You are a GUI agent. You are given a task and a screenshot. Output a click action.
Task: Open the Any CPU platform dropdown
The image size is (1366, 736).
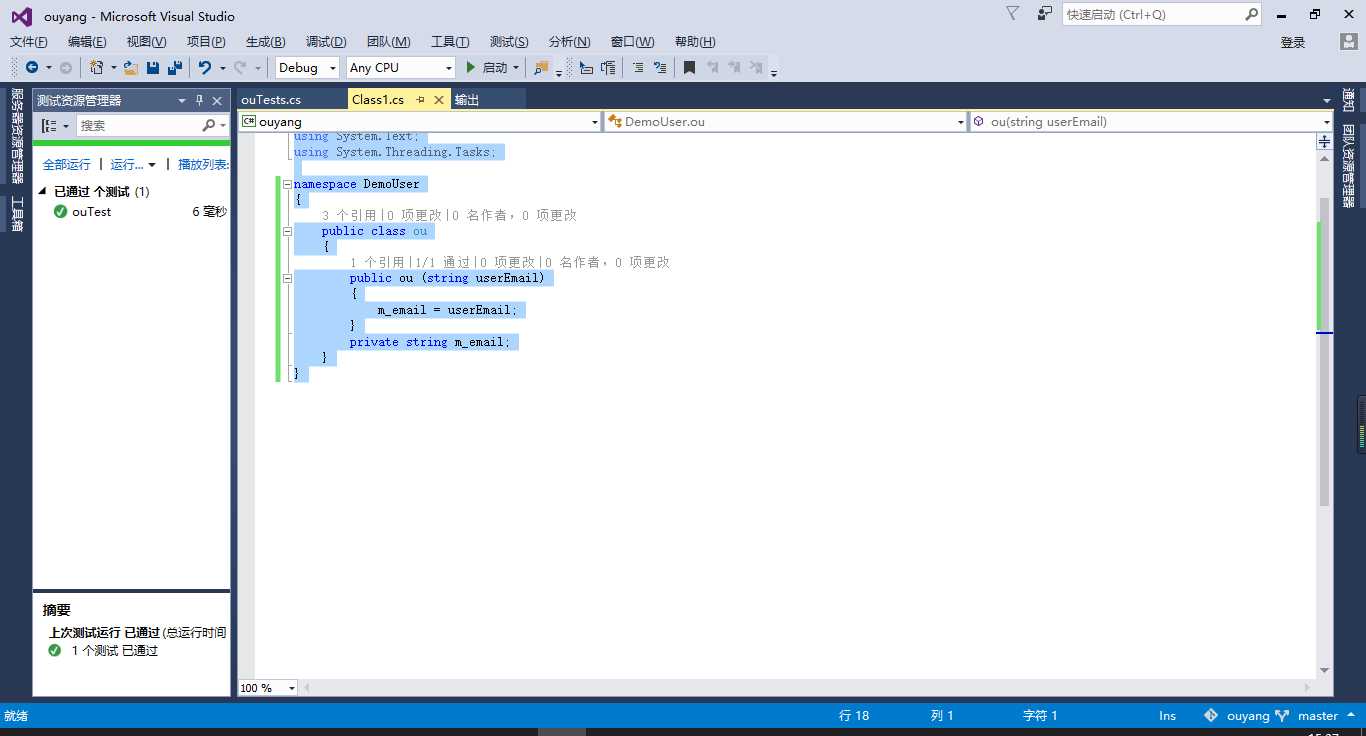click(x=401, y=68)
